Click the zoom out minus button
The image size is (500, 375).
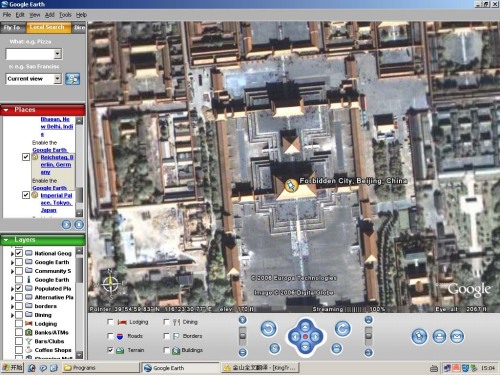pyautogui.click(x=243, y=352)
